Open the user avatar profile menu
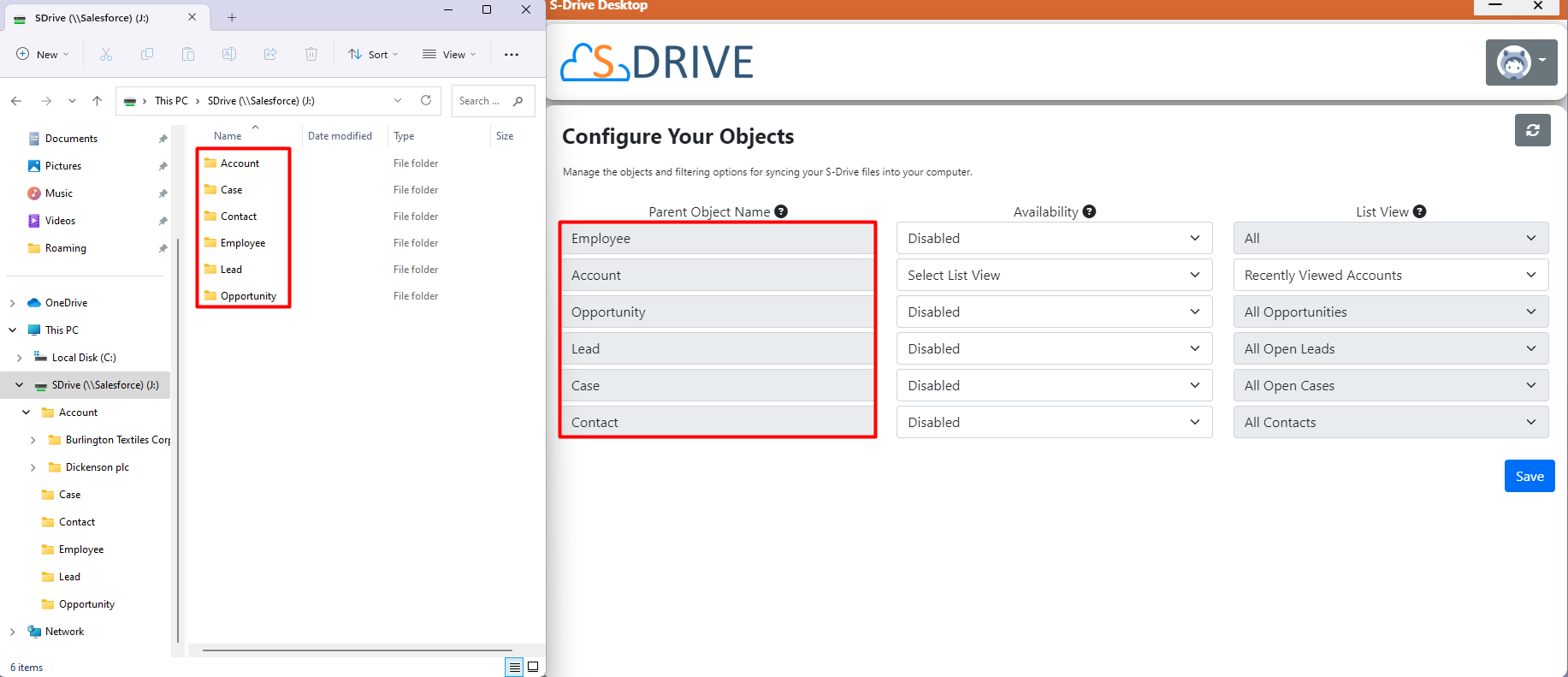The height and width of the screenshot is (677, 1568). 1521,62
